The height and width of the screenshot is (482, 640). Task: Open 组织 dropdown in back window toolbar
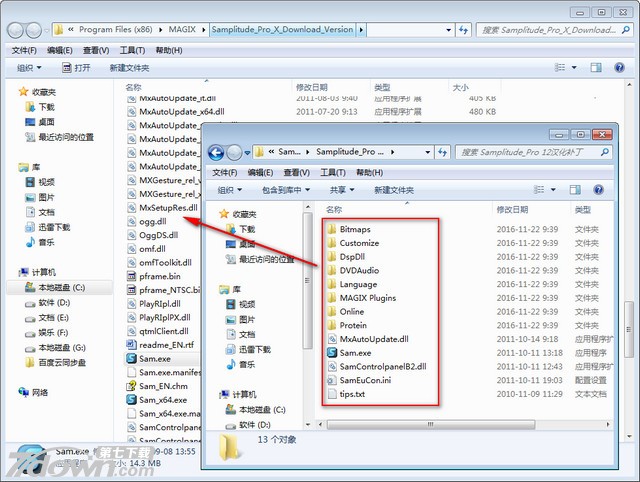29,68
